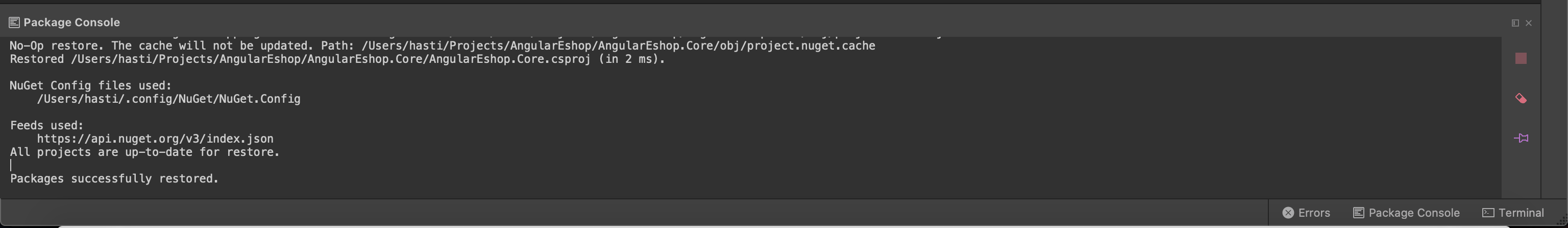Click the api.nuget.org index.json feed URL

pos(155,139)
